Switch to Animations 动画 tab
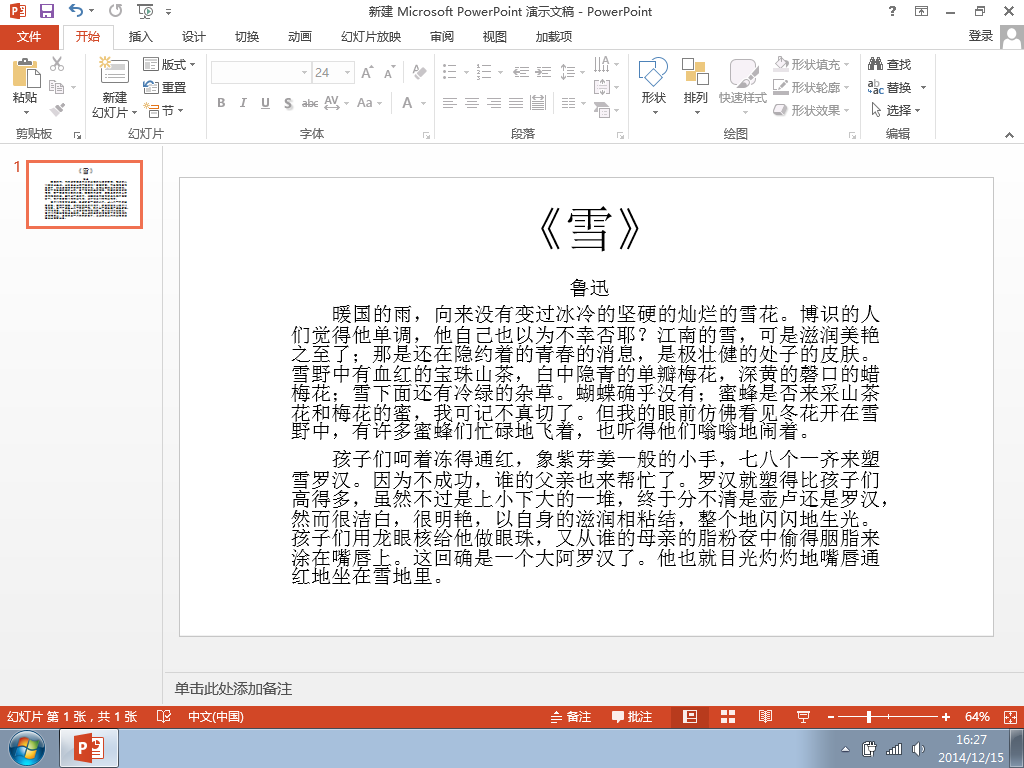Image resolution: width=1024 pixels, height=768 pixels. 300,37
